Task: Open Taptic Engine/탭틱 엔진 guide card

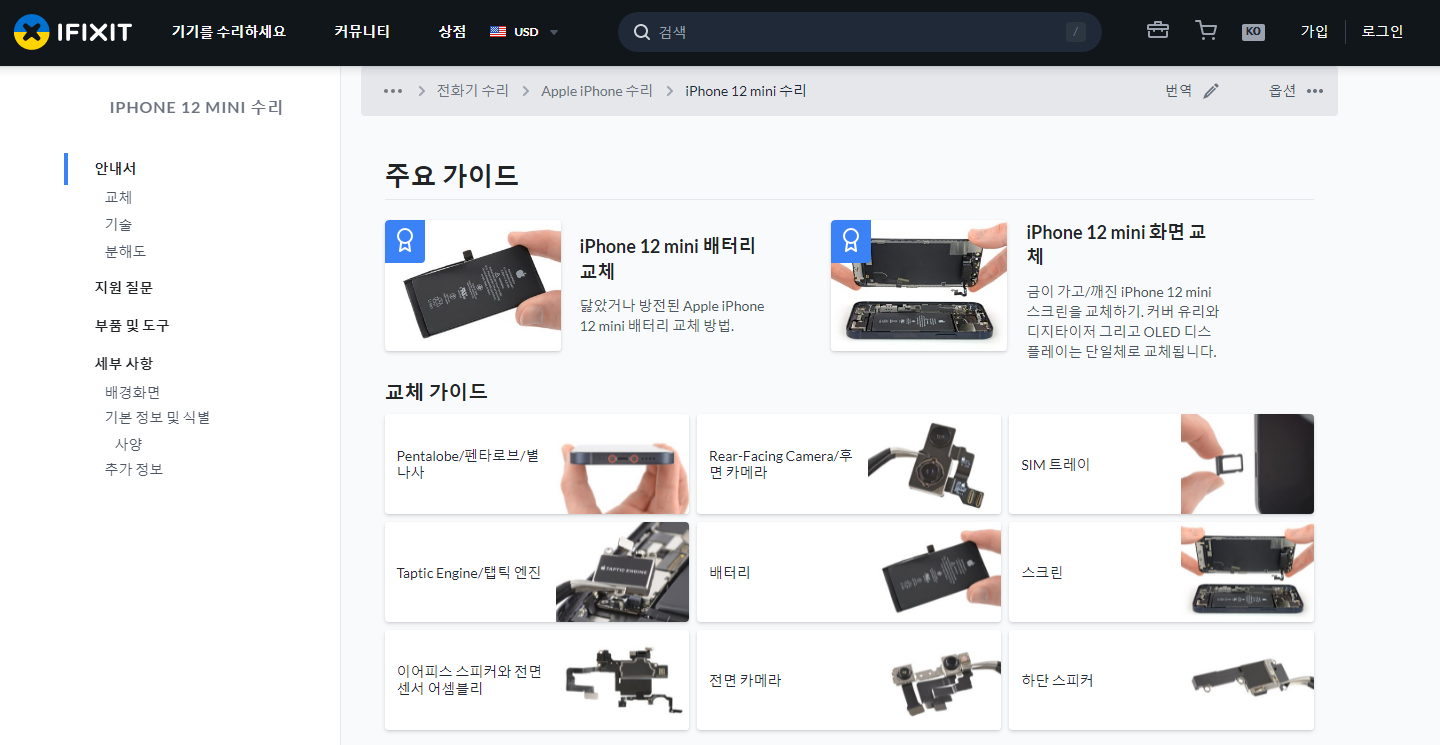Action: [x=537, y=572]
